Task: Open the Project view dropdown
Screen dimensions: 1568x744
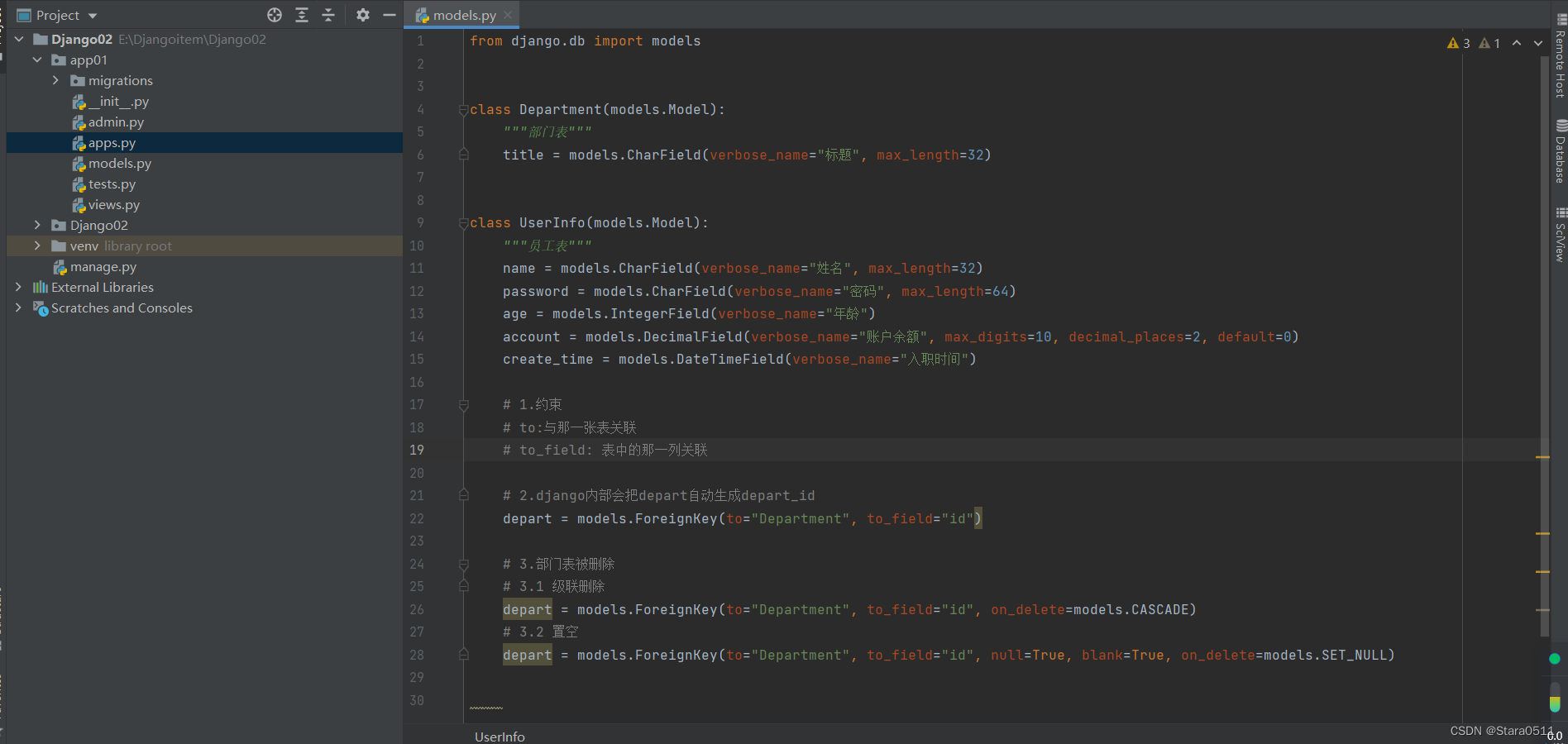Action: 93,16
